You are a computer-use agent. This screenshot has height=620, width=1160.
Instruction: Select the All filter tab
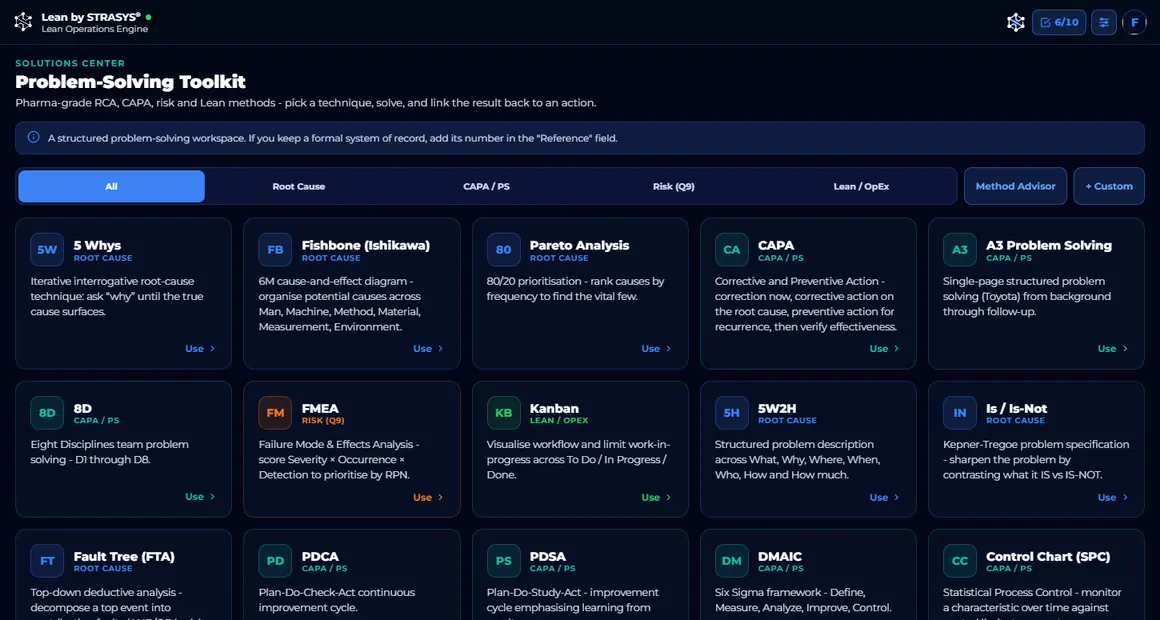[111, 186]
